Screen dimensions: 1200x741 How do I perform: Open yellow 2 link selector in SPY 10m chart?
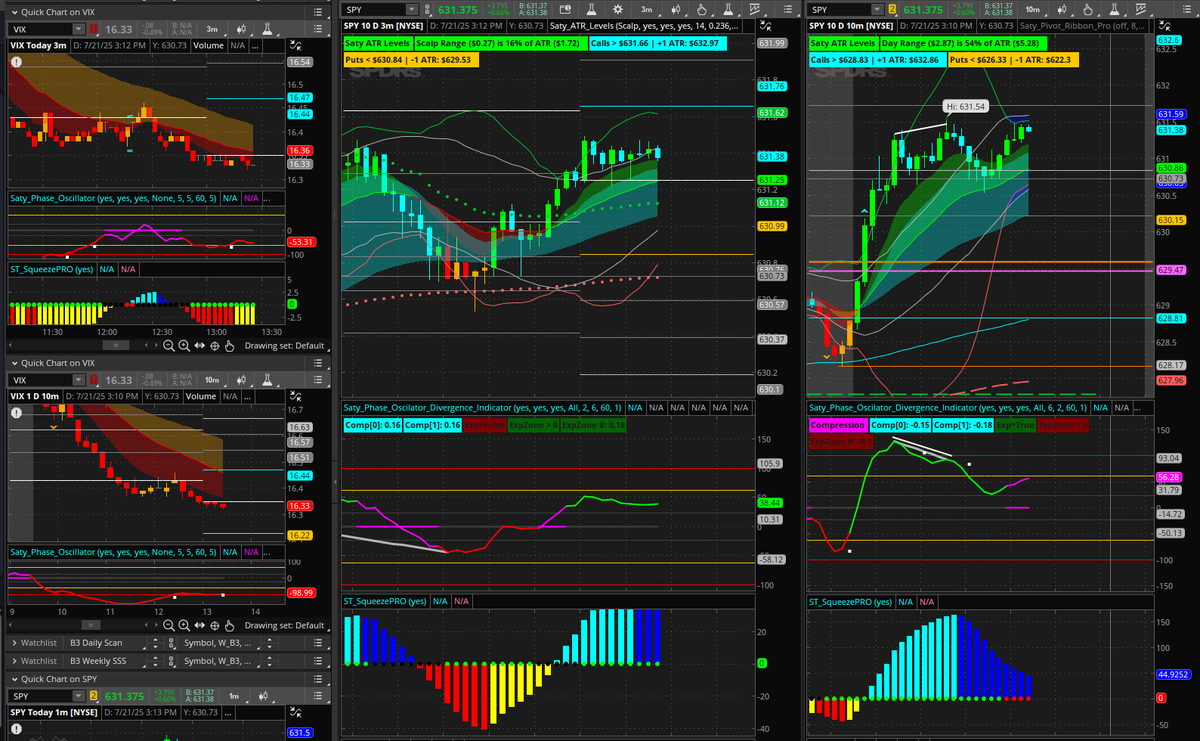[892, 9]
